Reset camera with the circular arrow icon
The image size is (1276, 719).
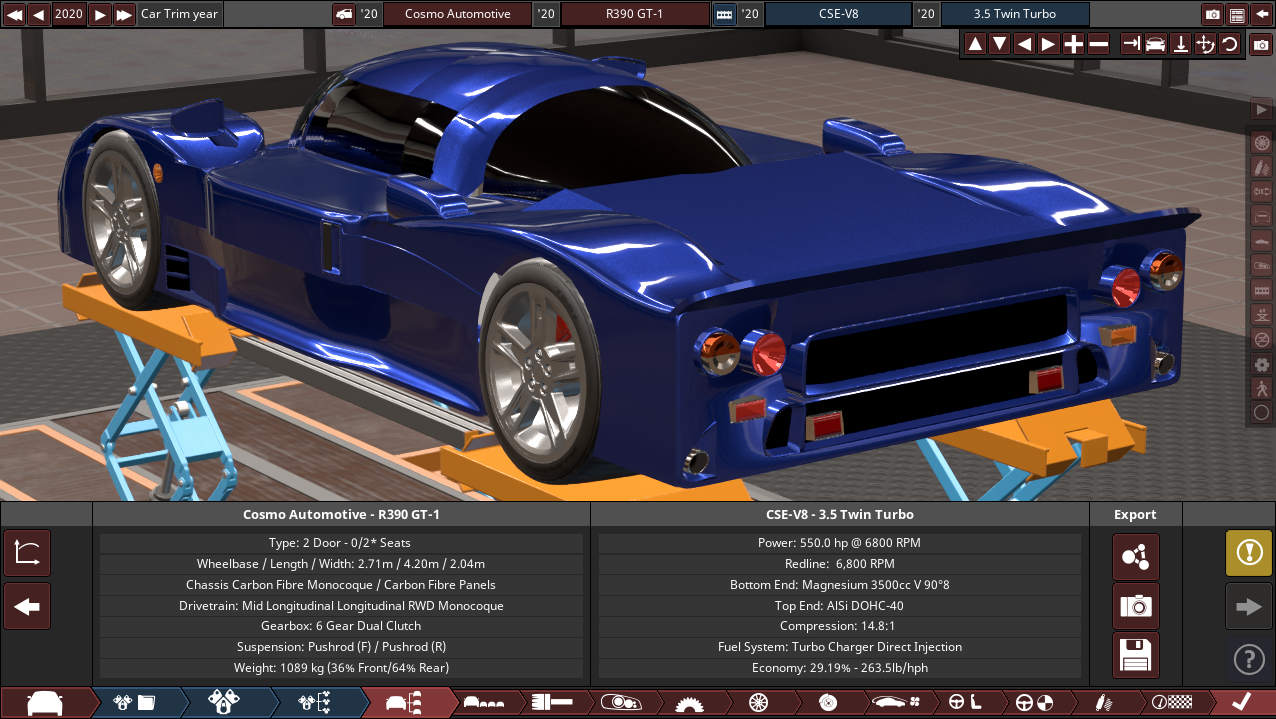click(1229, 44)
